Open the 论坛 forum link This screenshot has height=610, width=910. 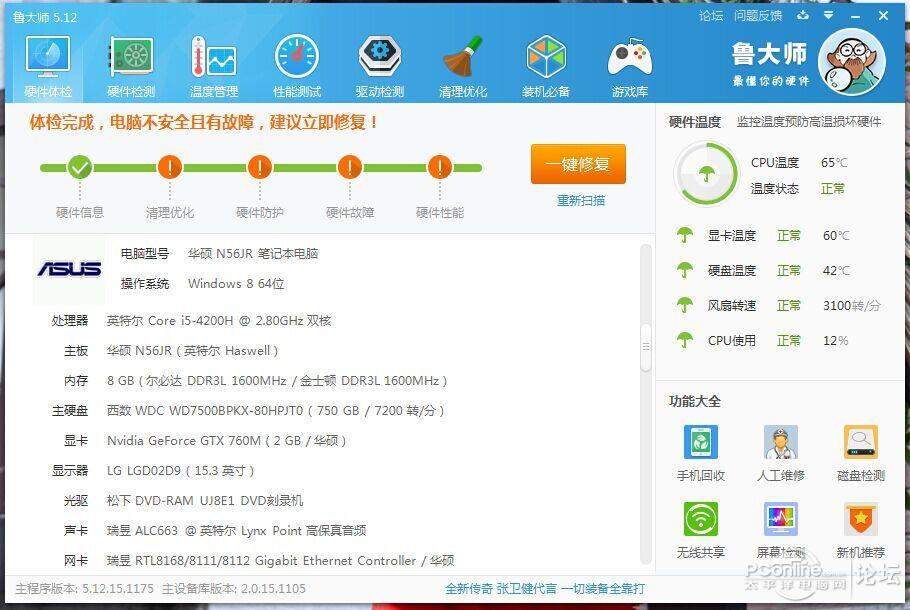click(x=711, y=16)
